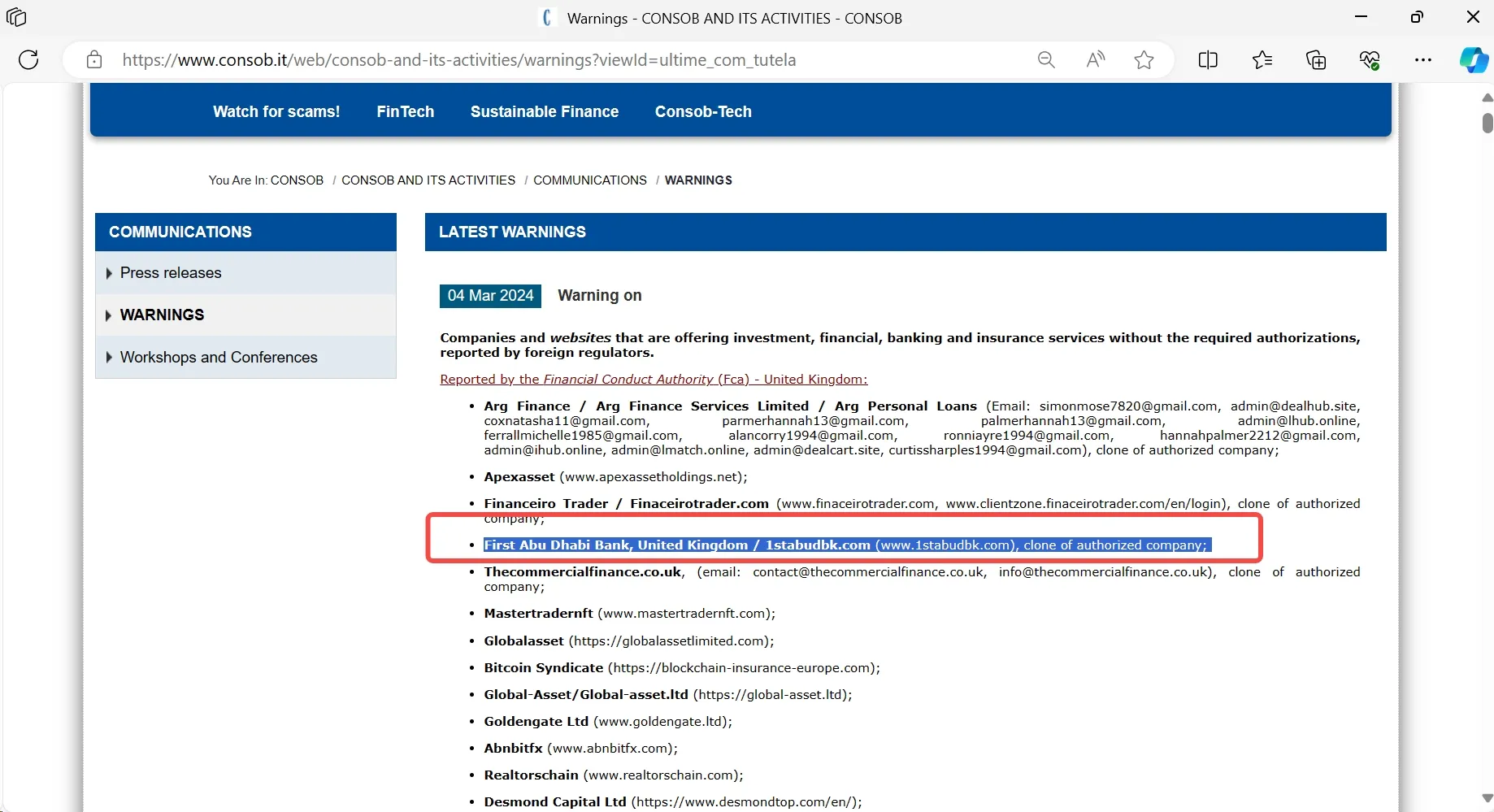Click the Globalasset entry
1494x812 pixels.
pos(628,641)
